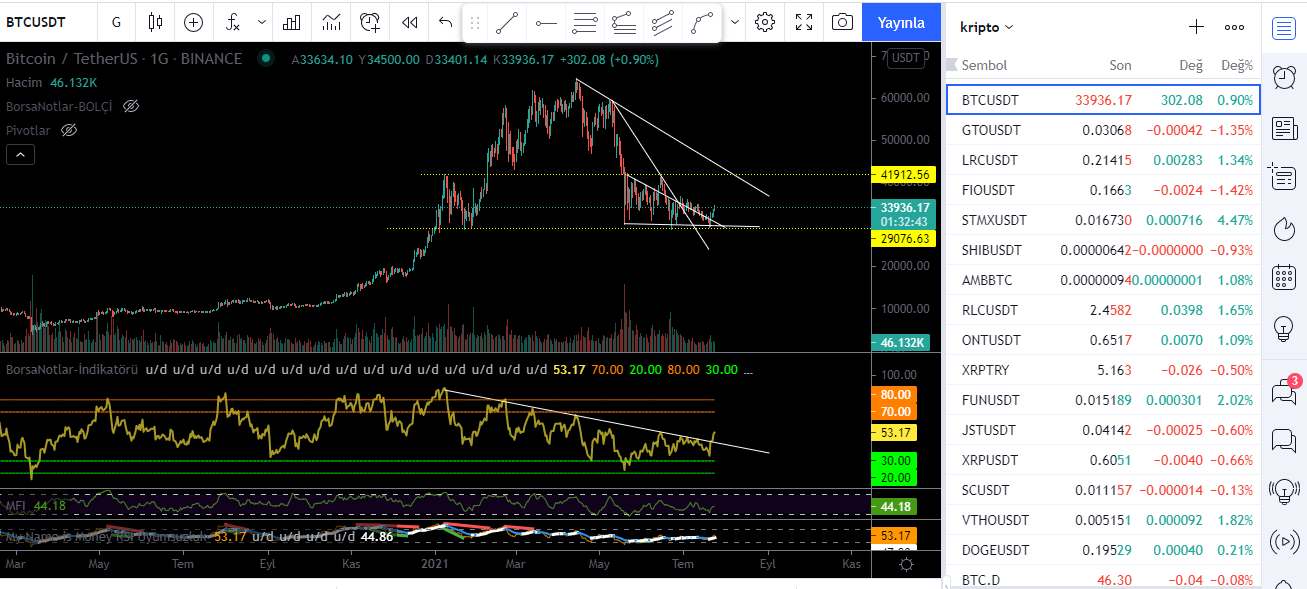Image resolution: width=1307 pixels, height=589 pixels.
Task: Enter fullscreen mode with the expand icon
Action: [x=804, y=21]
